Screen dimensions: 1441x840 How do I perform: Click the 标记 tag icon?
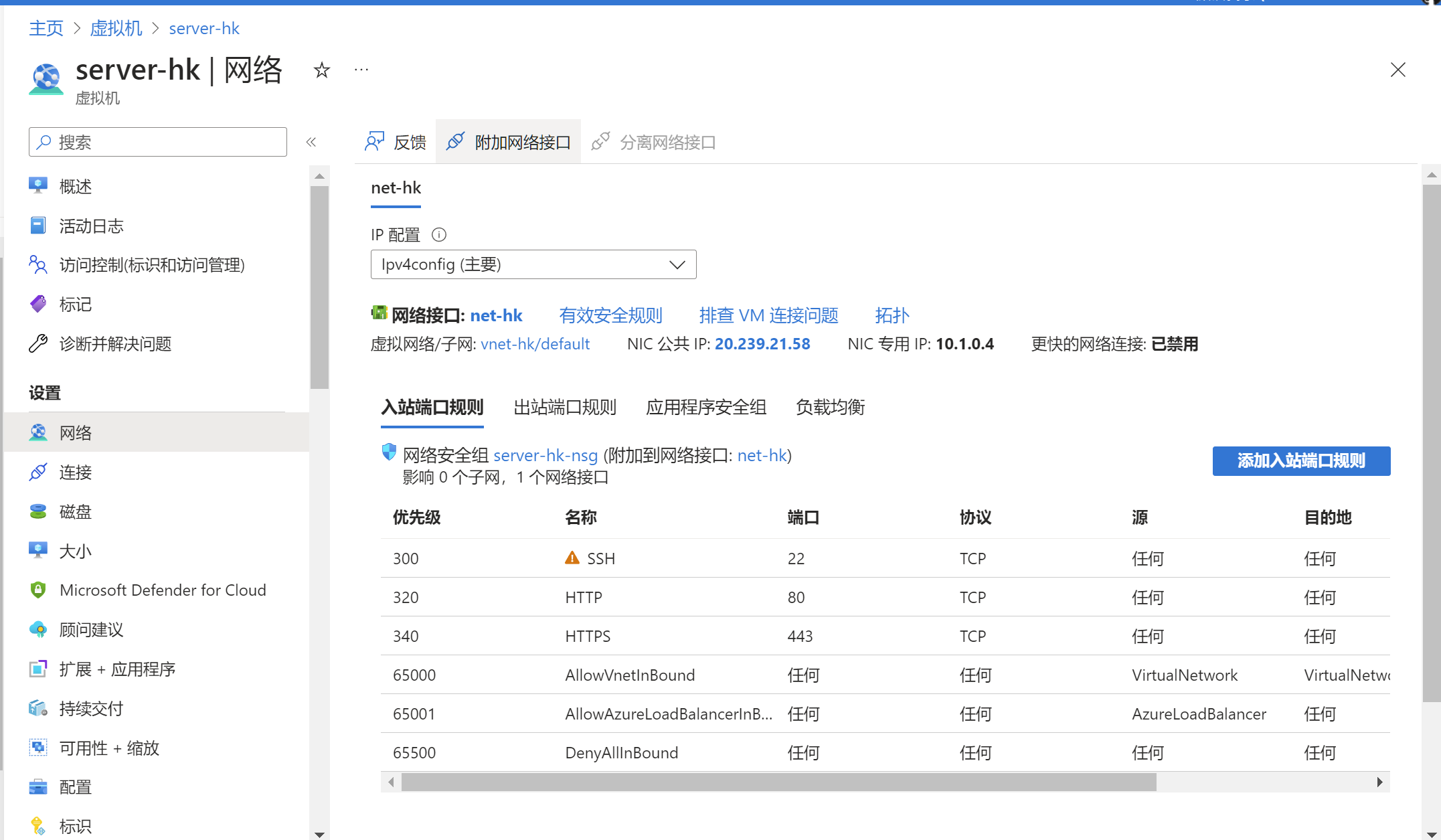tap(38, 305)
